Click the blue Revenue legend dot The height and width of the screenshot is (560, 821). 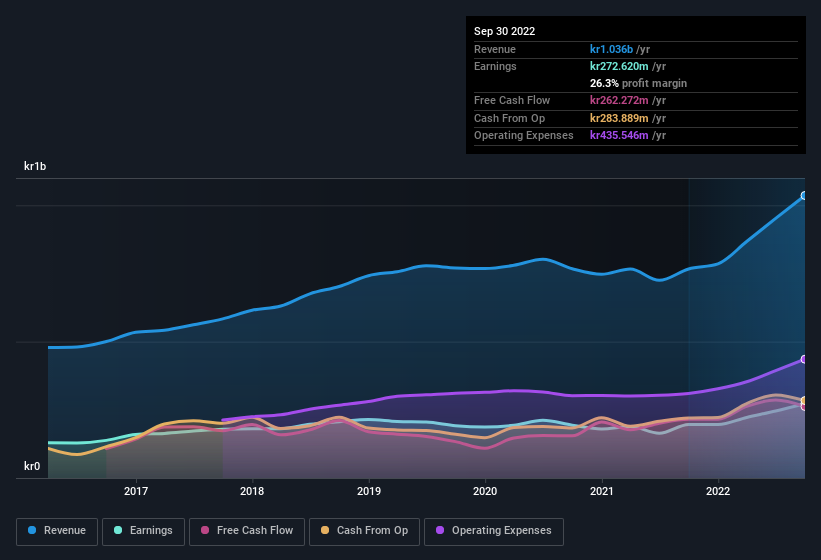(x=32, y=530)
